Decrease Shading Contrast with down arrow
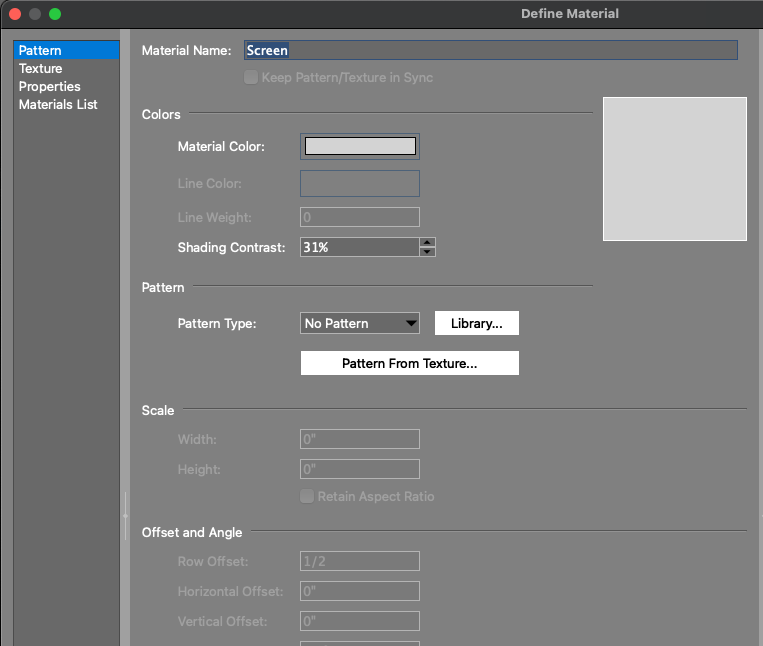Viewport: 763px width, 646px height. [x=428, y=252]
